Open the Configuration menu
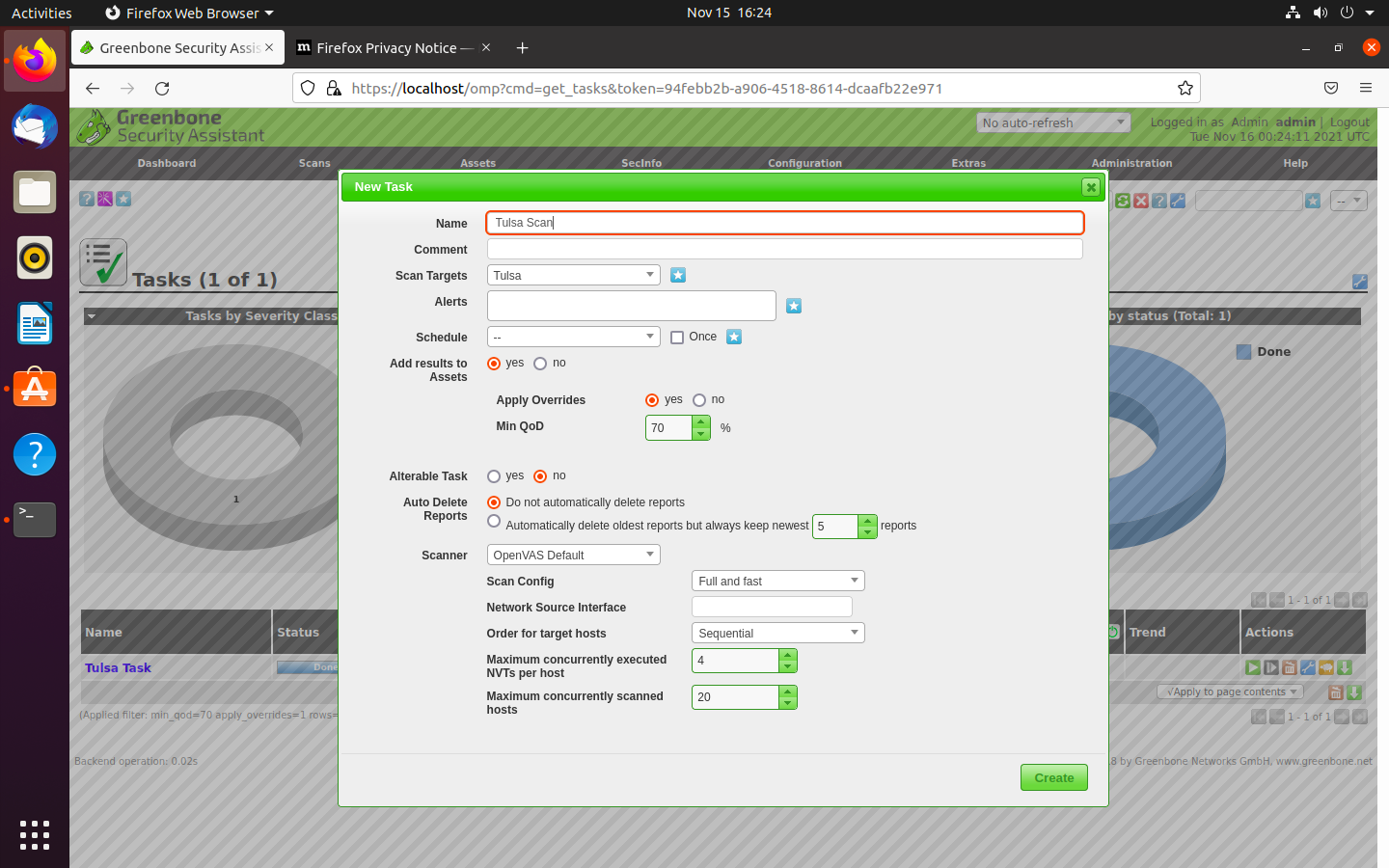Screen dimensions: 1389x868 [x=804, y=163]
